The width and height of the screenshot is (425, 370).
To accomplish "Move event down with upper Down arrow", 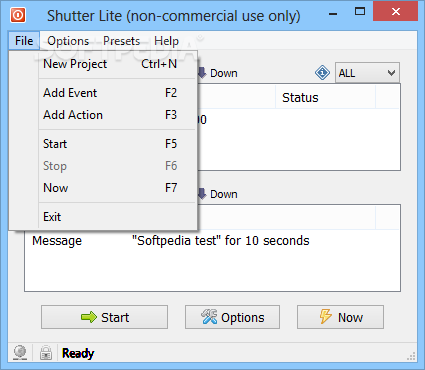I will (x=218, y=73).
